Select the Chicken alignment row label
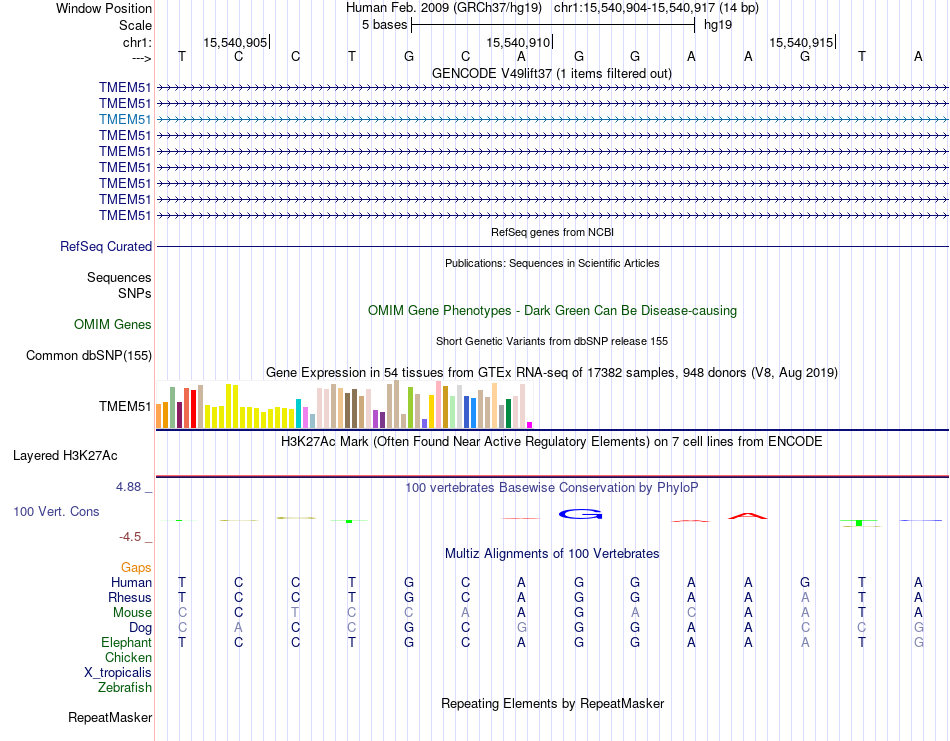The height and width of the screenshot is (741, 950). coord(128,657)
